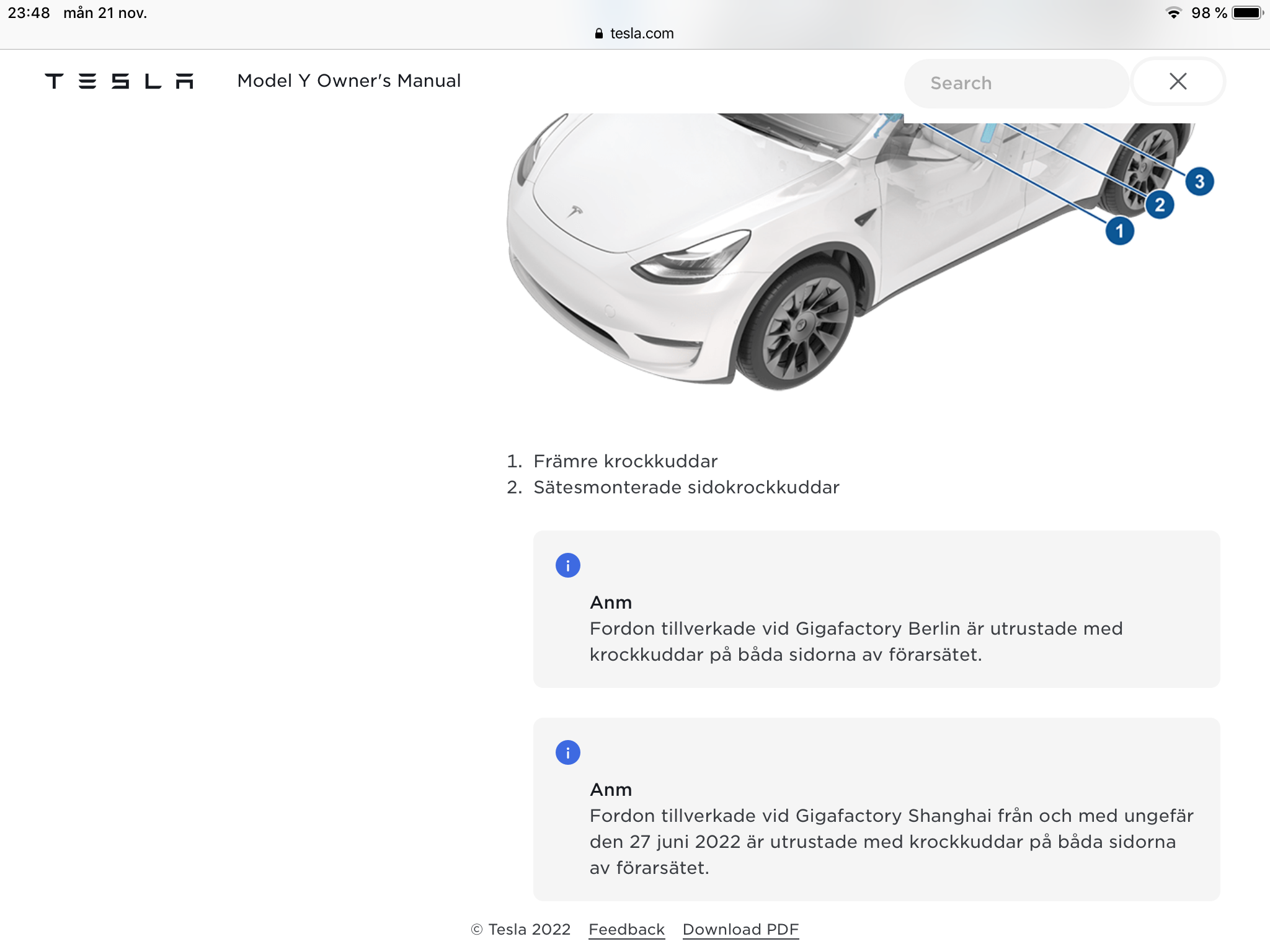Click the Gigafactory Berlin note text
The width and height of the screenshot is (1270, 952).
pyautogui.click(x=856, y=641)
